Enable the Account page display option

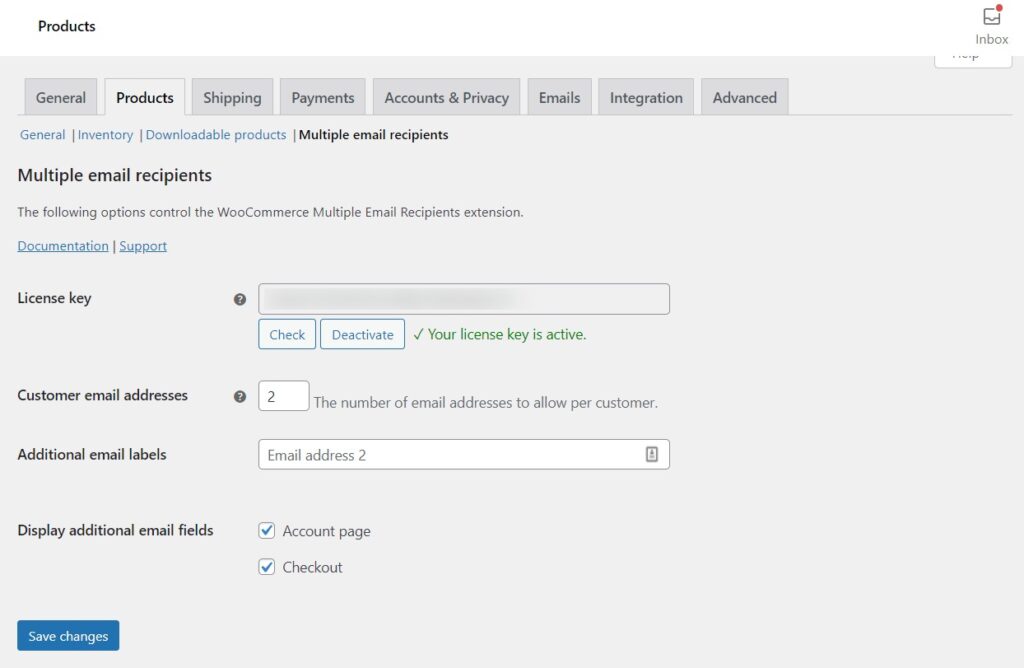coord(267,530)
